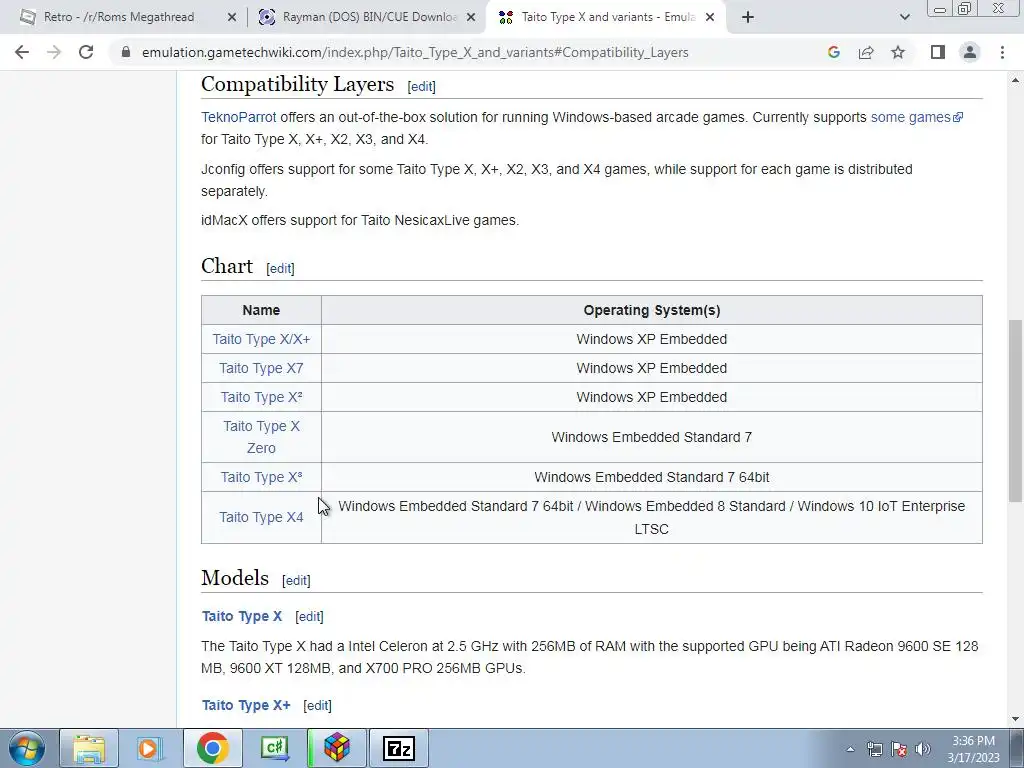Click the scrollbar down arrow
This screenshot has width=1024, height=768.
[x=1016, y=719]
